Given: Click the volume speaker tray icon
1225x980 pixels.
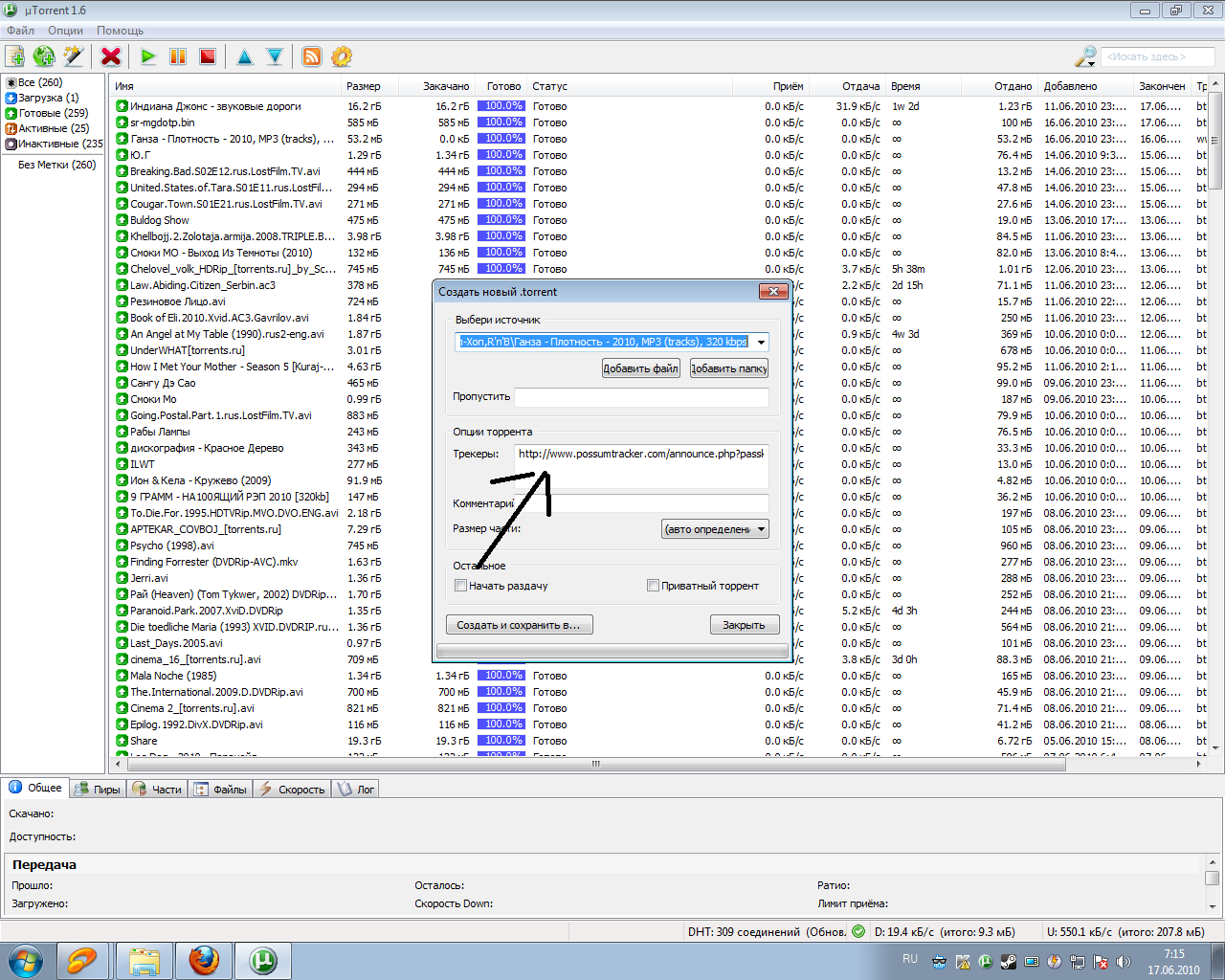Looking at the screenshot, I should coord(1124,962).
